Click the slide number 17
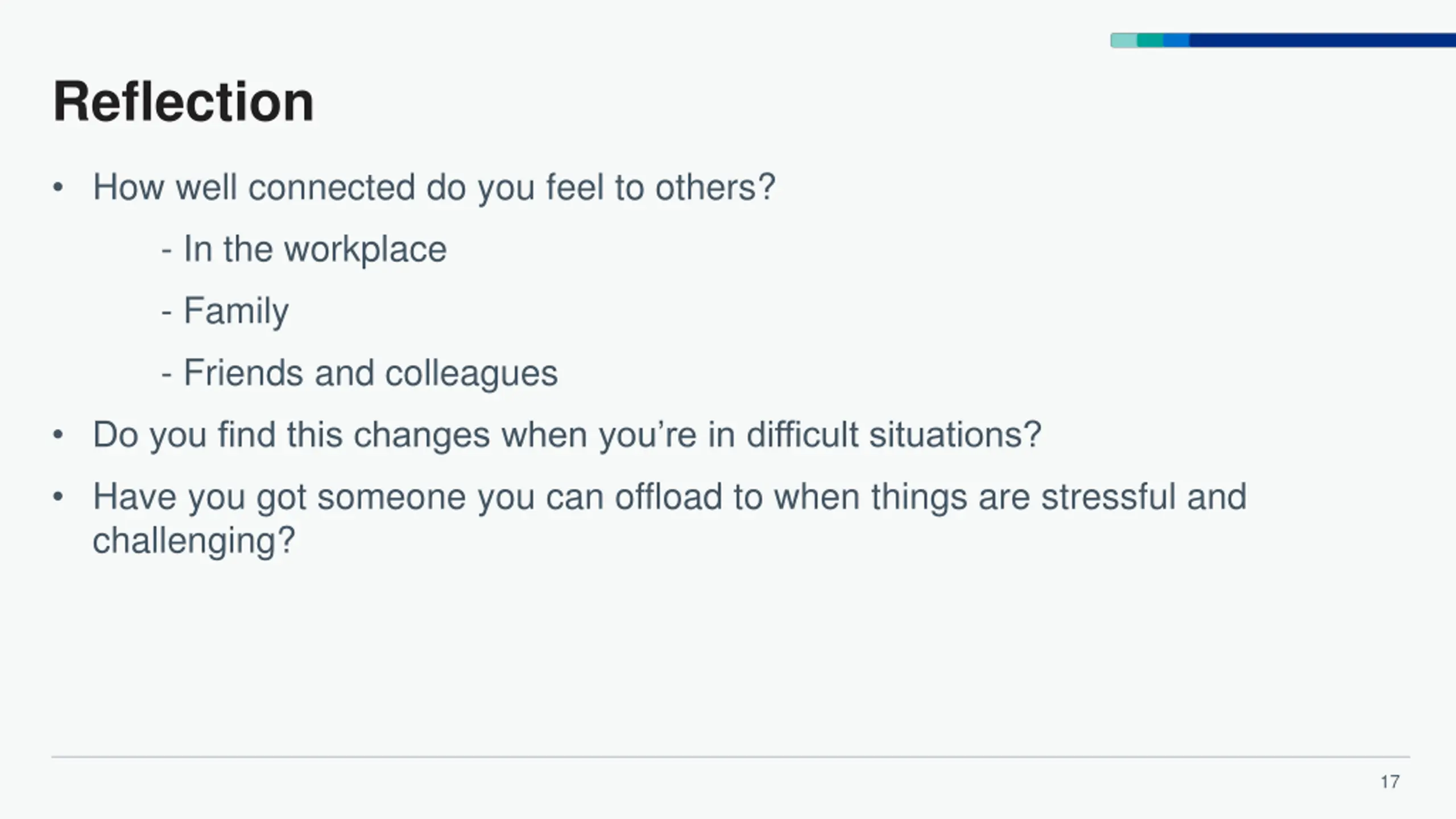1456x819 pixels. [x=1389, y=782]
